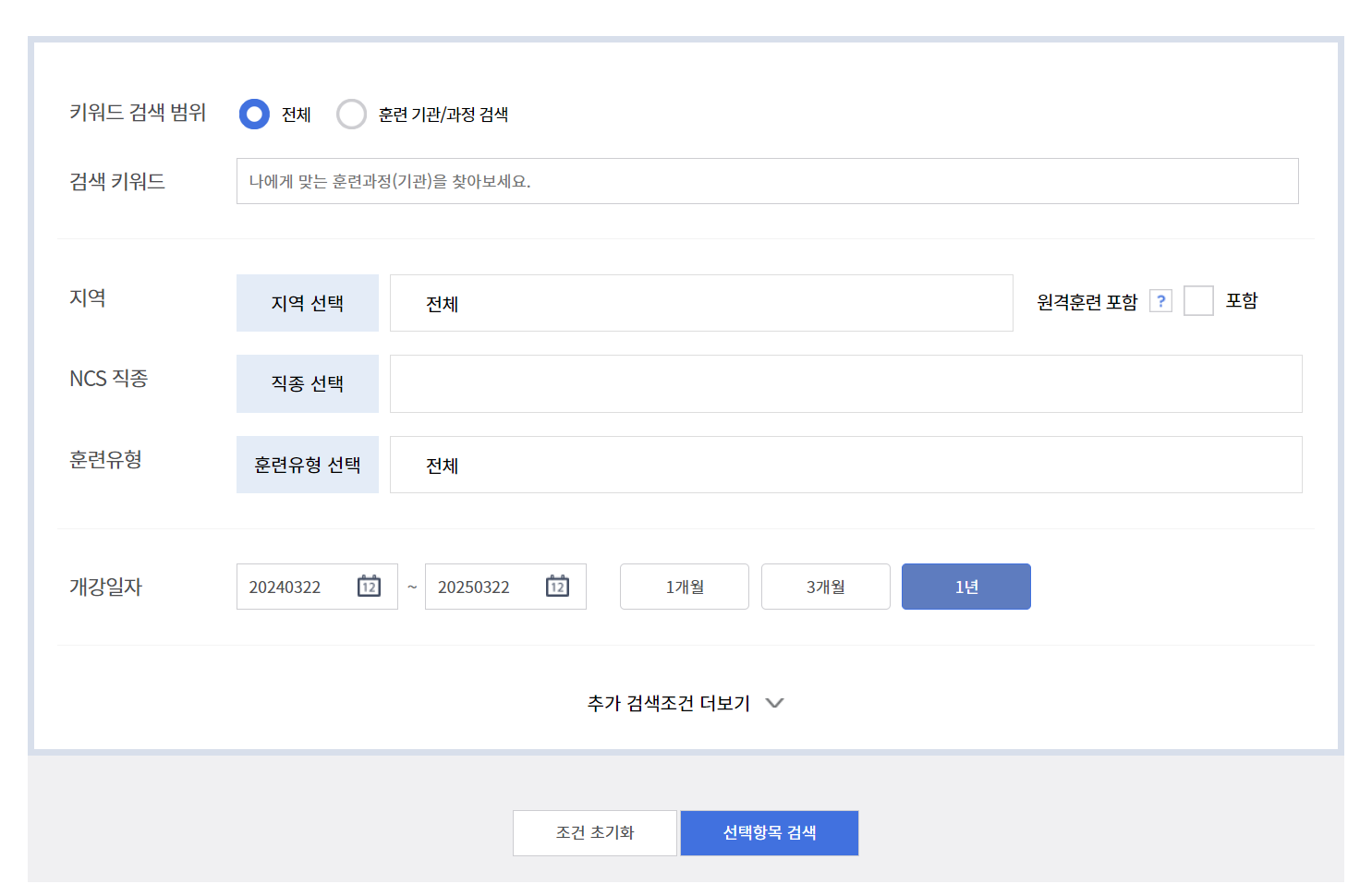Click the 지역 전체 selection display
This screenshot has width=1372, height=896.
[700, 303]
